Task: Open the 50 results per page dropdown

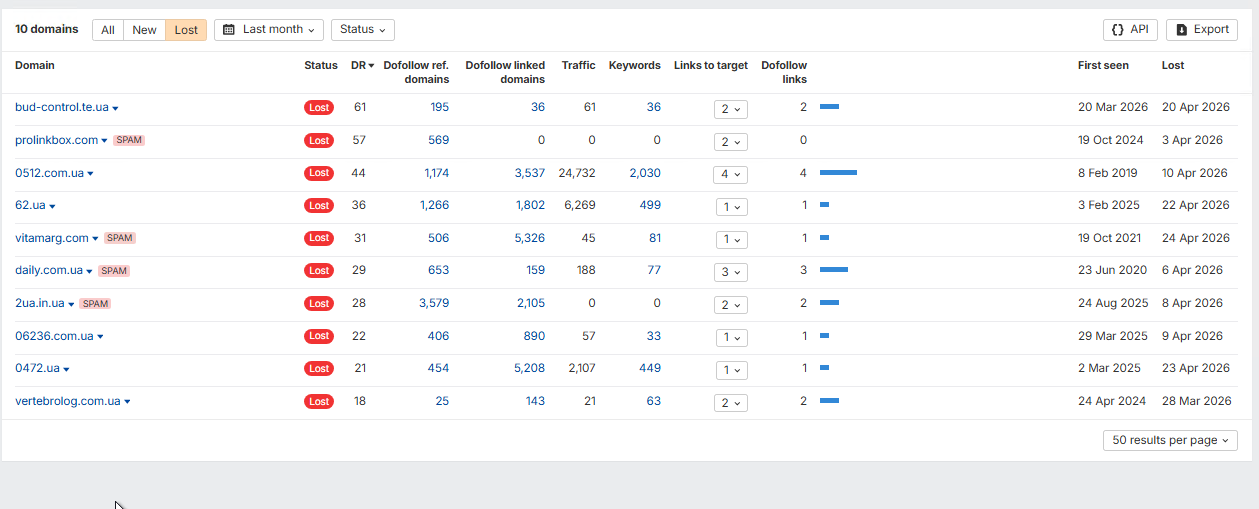Action: (1170, 441)
